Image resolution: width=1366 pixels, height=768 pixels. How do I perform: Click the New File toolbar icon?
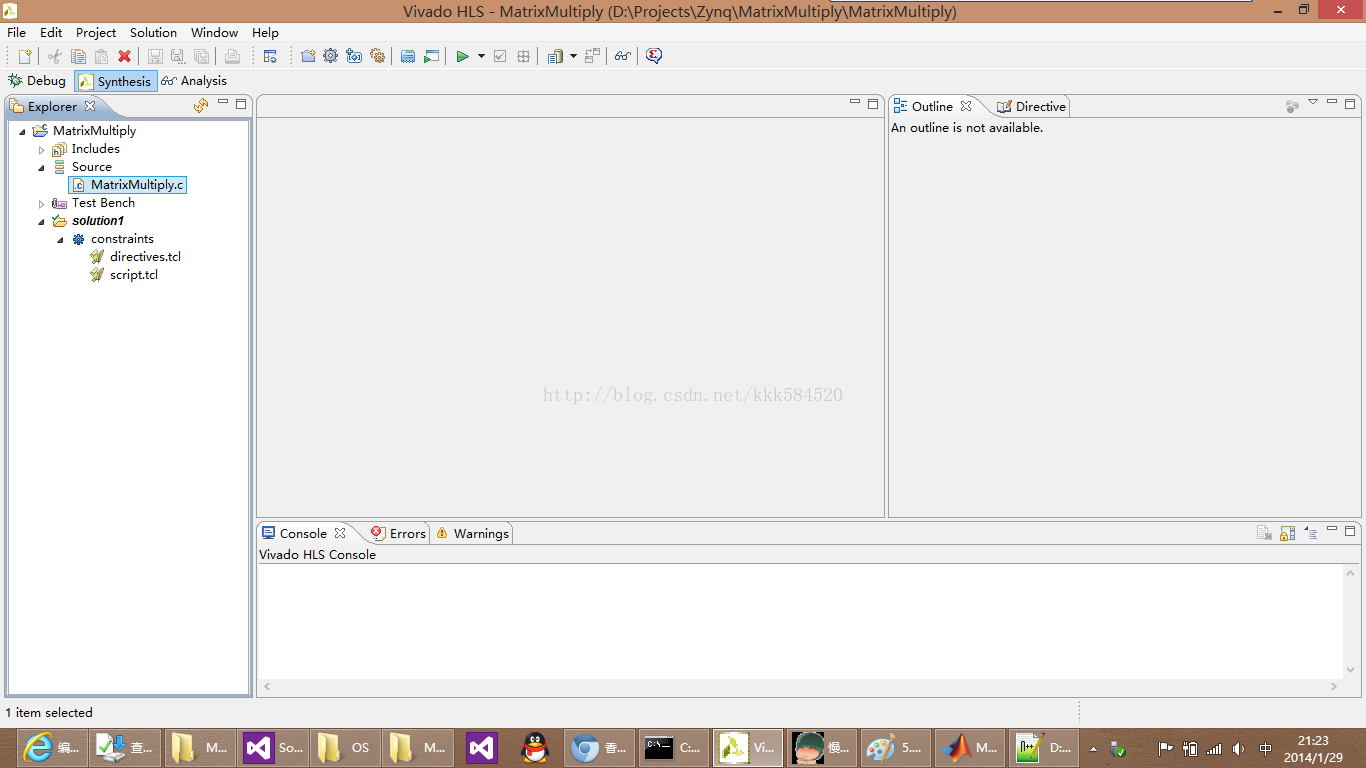25,56
